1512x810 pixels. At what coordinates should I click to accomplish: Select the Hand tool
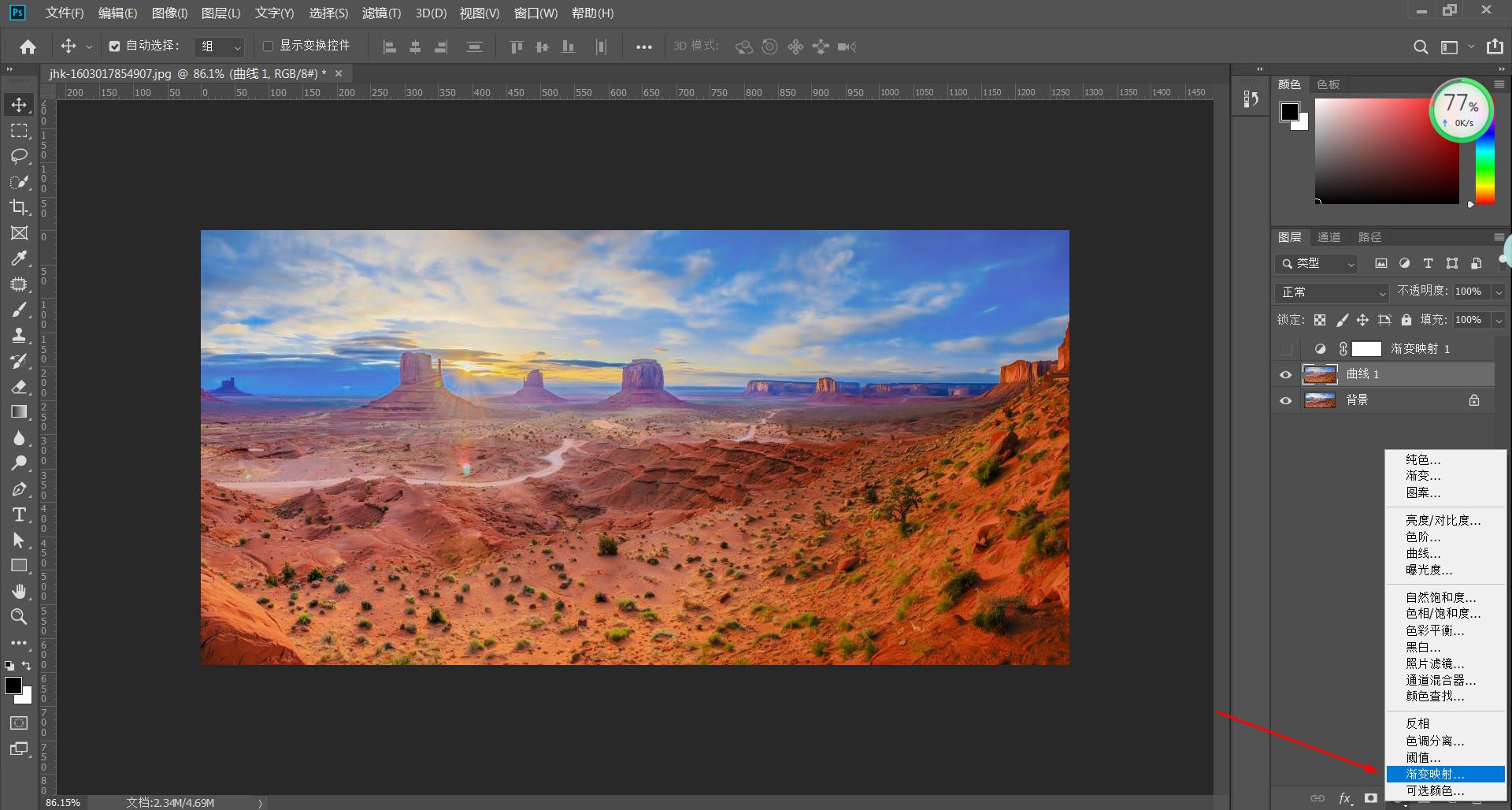19,591
